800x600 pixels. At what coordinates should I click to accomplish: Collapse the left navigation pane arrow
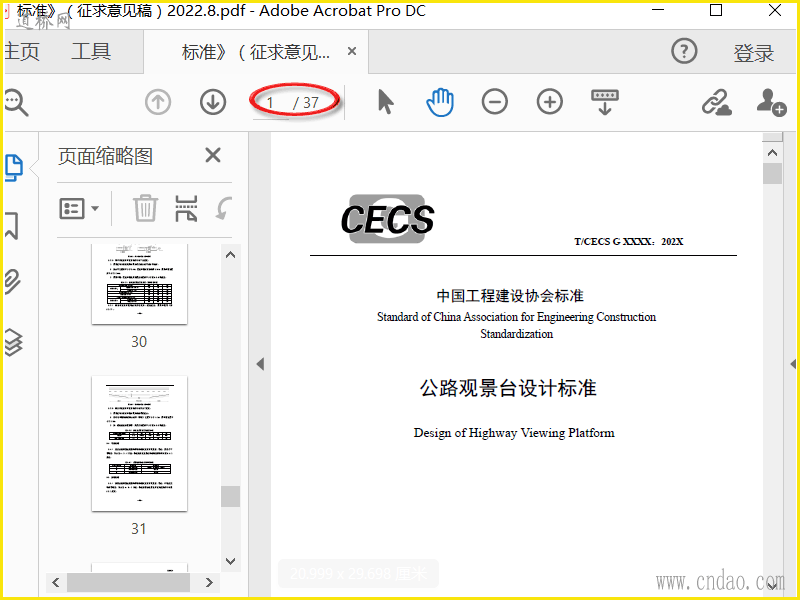tap(260, 364)
